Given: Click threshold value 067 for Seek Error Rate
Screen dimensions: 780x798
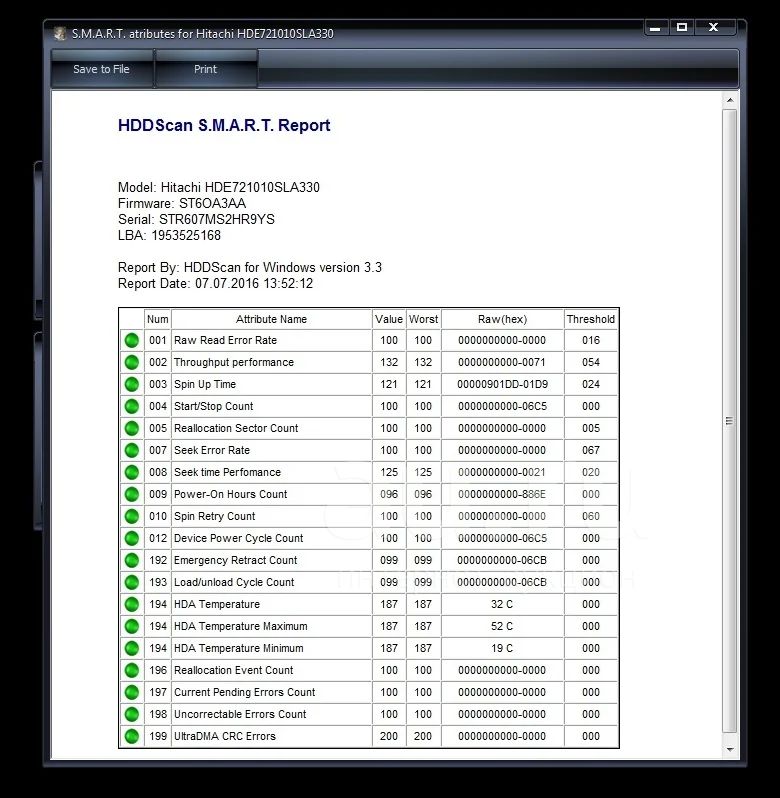Looking at the screenshot, I should click(x=591, y=450).
